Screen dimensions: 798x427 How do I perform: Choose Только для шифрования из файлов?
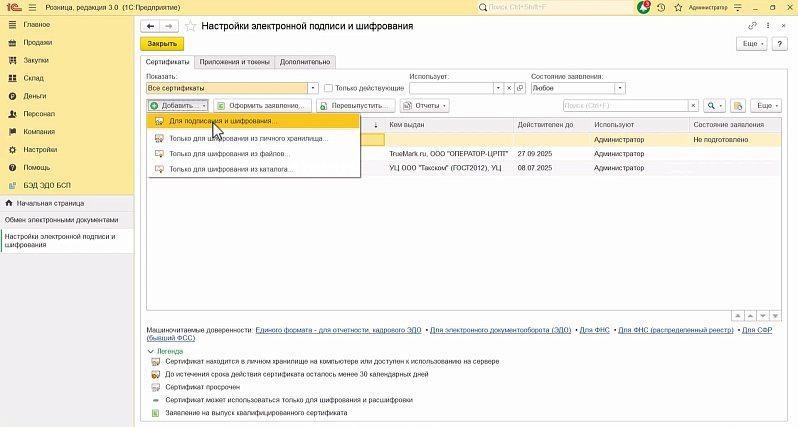pyautogui.click(x=253, y=154)
